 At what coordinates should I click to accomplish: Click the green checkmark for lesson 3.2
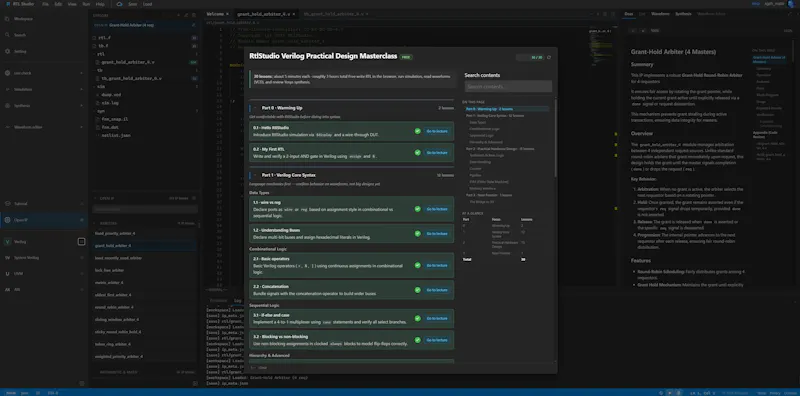pyautogui.click(x=417, y=340)
